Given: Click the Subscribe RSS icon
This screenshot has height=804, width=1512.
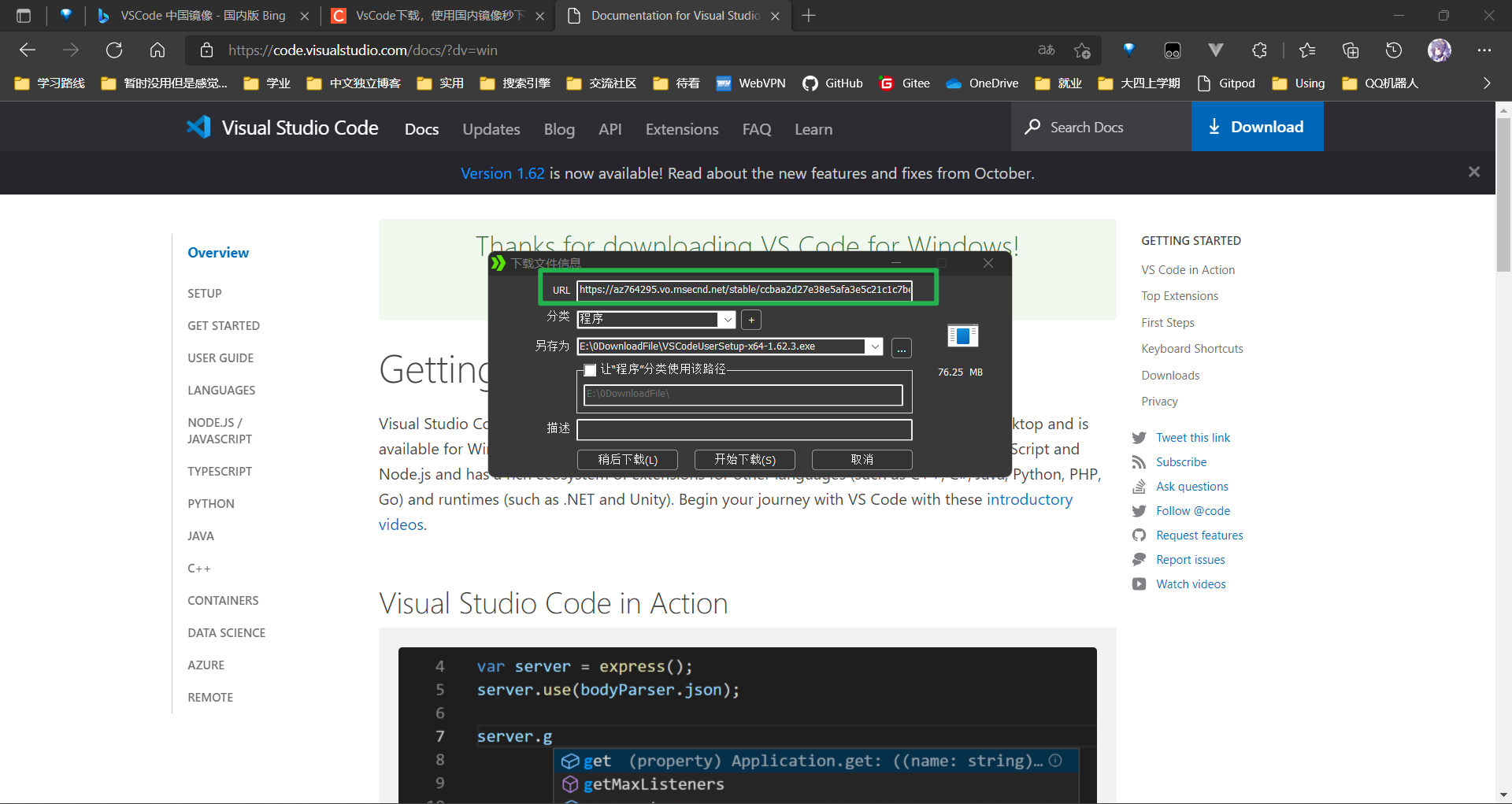Looking at the screenshot, I should pos(1139,462).
